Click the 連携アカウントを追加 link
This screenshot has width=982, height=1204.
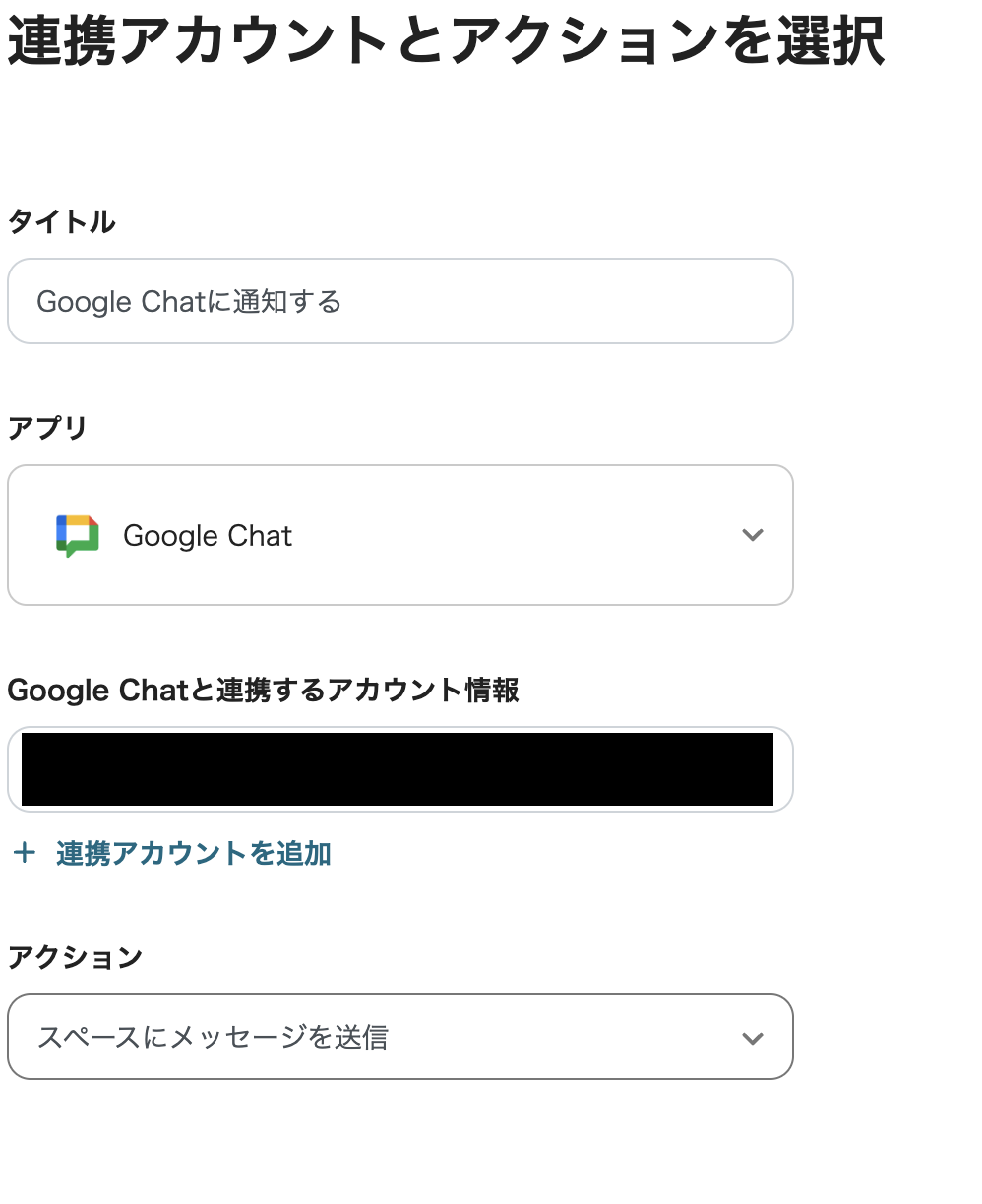193,854
